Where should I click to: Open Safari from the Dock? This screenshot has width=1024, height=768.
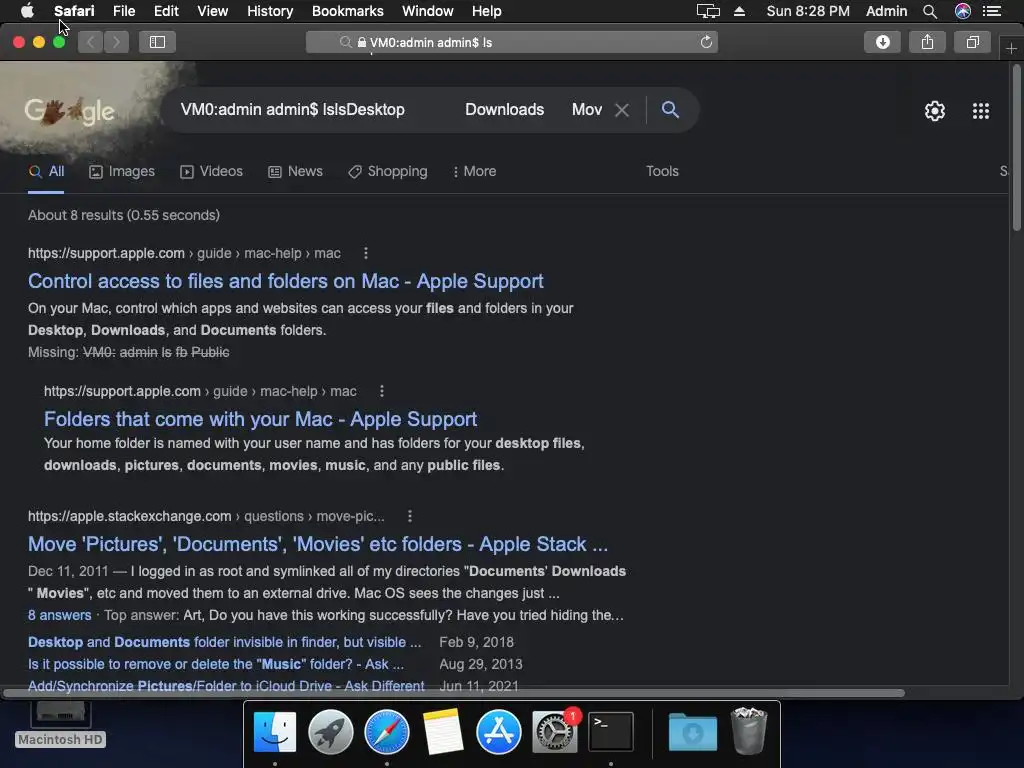tap(387, 731)
